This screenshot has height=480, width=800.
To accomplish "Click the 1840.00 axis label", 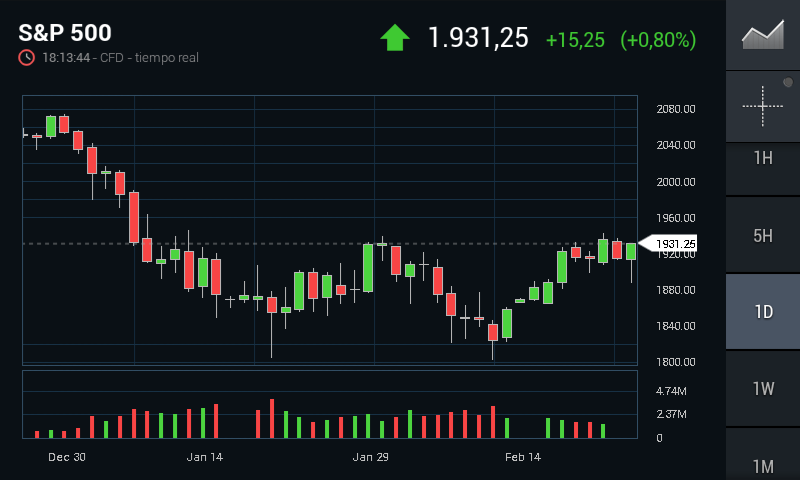I will point(676,325).
